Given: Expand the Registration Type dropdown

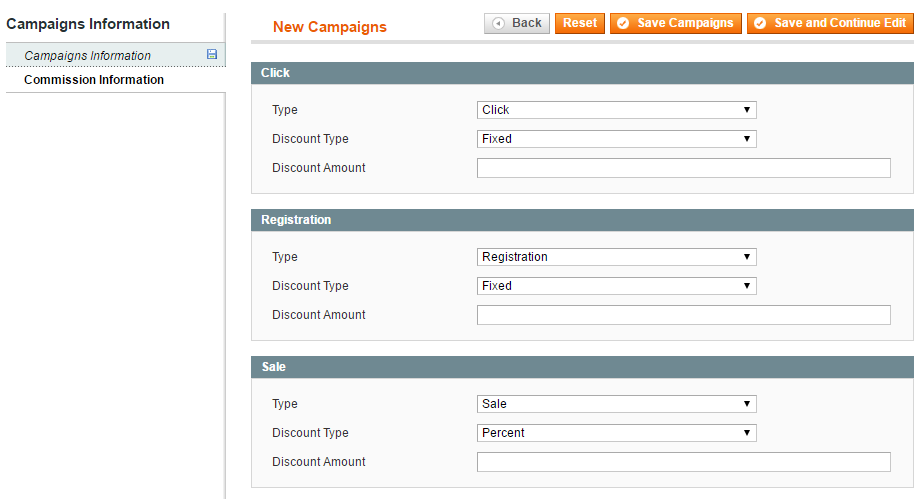Looking at the screenshot, I should click(616, 257).
